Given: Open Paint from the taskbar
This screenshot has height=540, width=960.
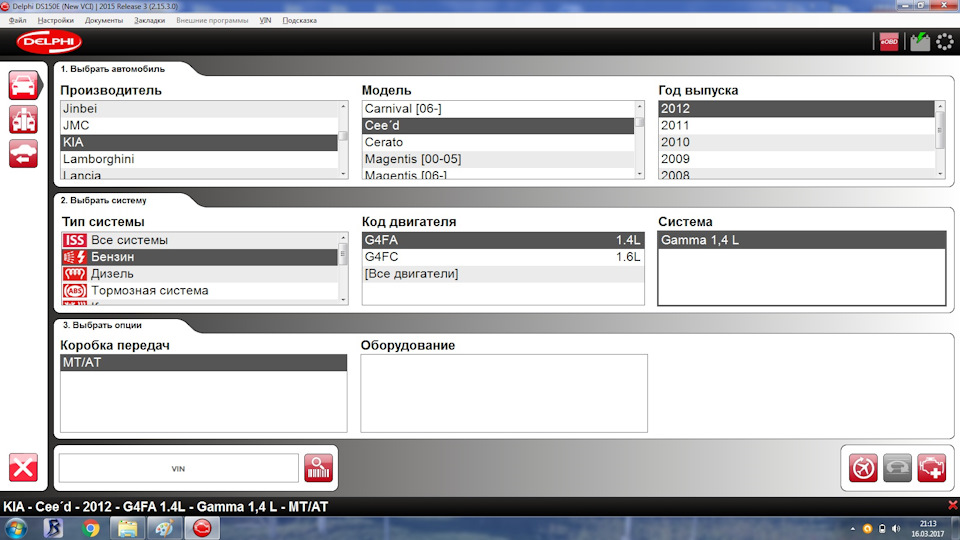Looking at the screenshot, I should click(x=164, y=528).
